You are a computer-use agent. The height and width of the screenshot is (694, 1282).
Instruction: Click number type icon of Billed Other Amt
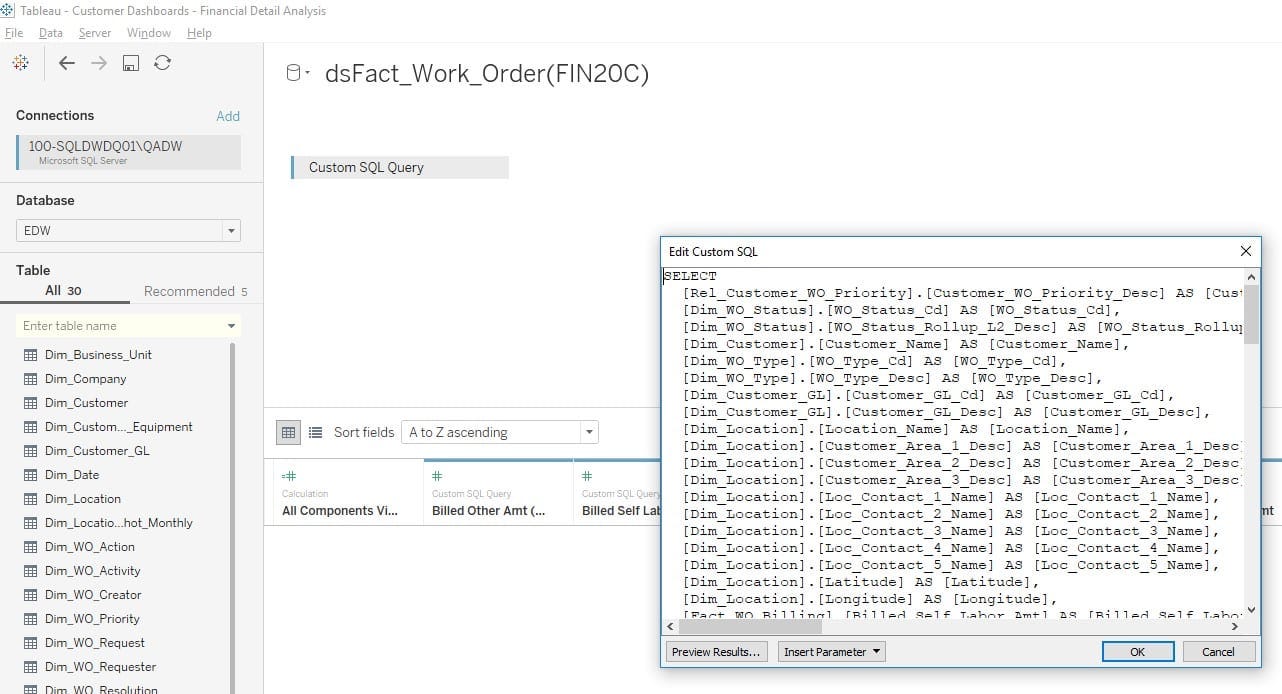437,476
